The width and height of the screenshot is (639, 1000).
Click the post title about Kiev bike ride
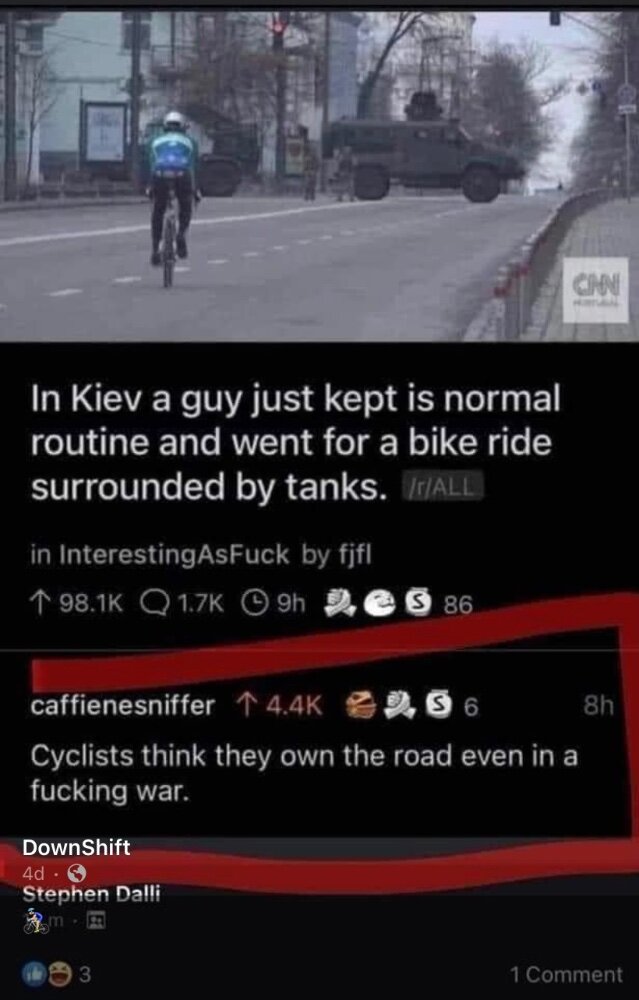click(x=295, y=443)
